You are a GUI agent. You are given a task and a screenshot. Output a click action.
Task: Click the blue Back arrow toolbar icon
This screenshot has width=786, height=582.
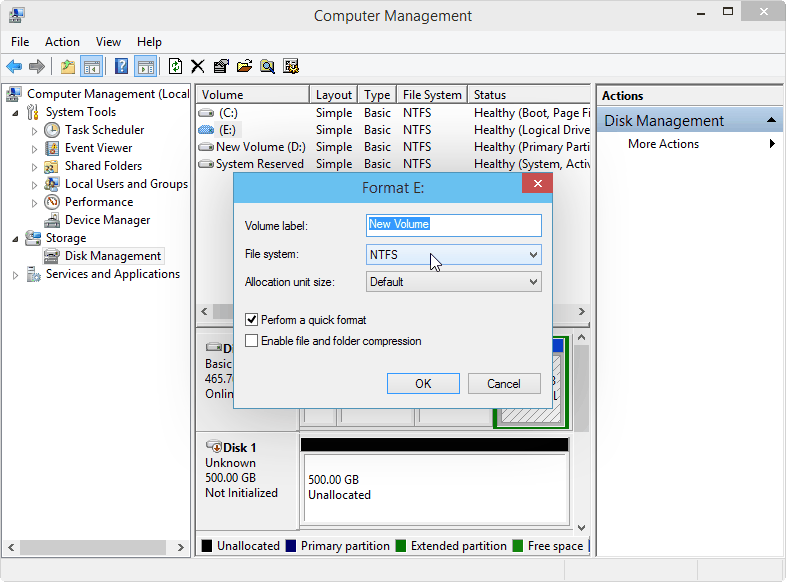point(14,66)
